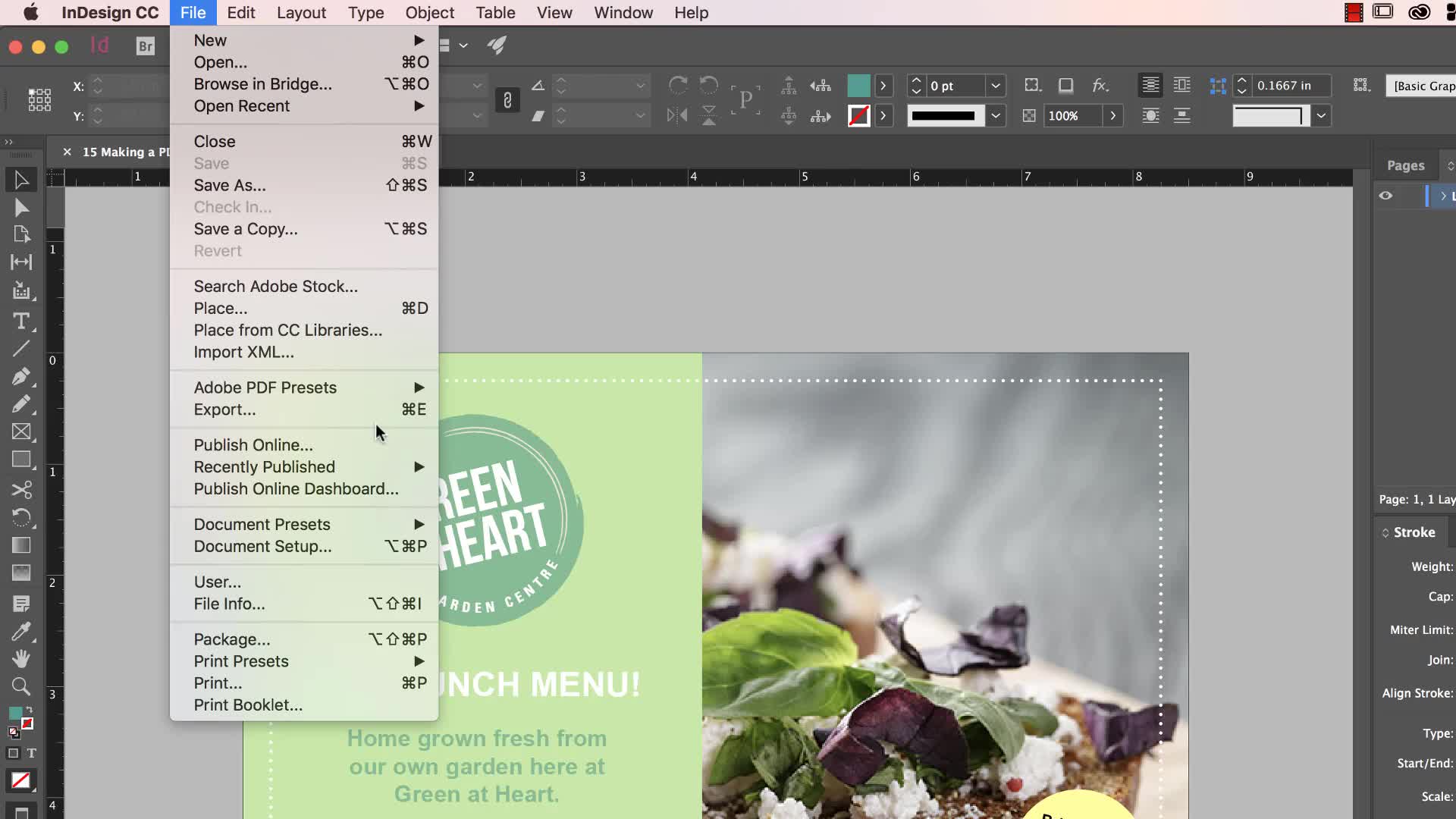
Task: Open the stroke style dropdown
Action: tap(996, 116)
